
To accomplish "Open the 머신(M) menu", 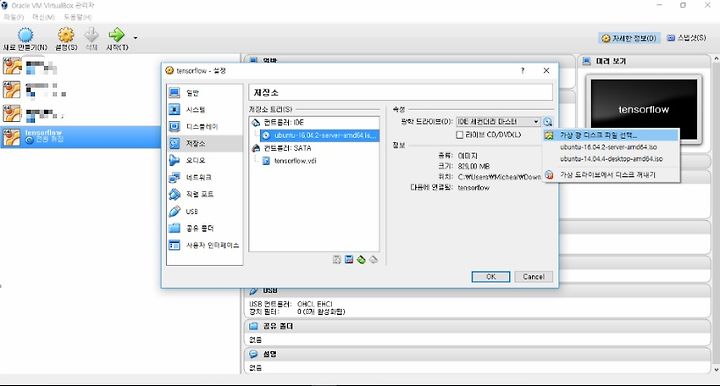I will tap(43, 17).
